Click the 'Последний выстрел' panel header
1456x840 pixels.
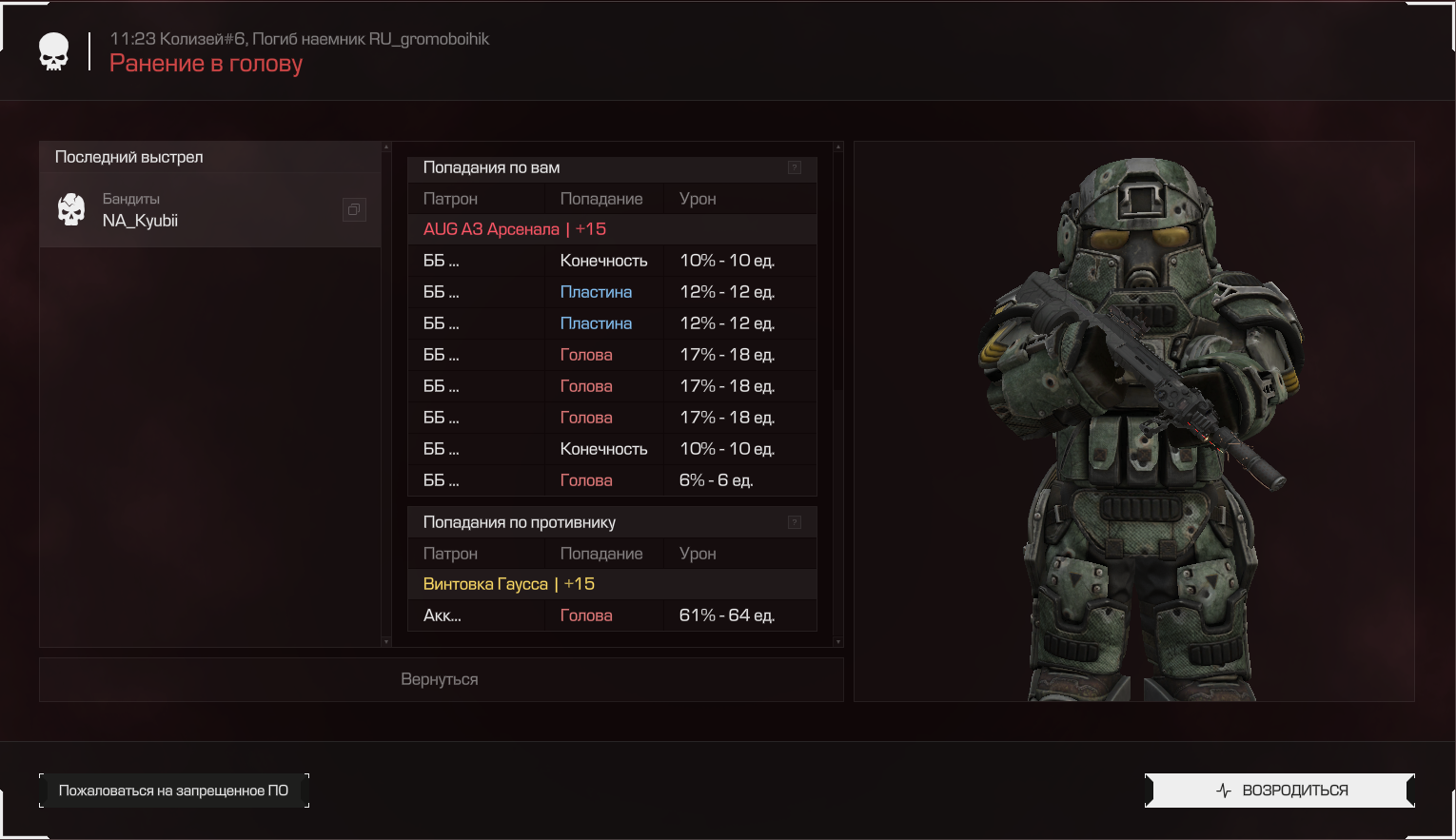[209, 157]
